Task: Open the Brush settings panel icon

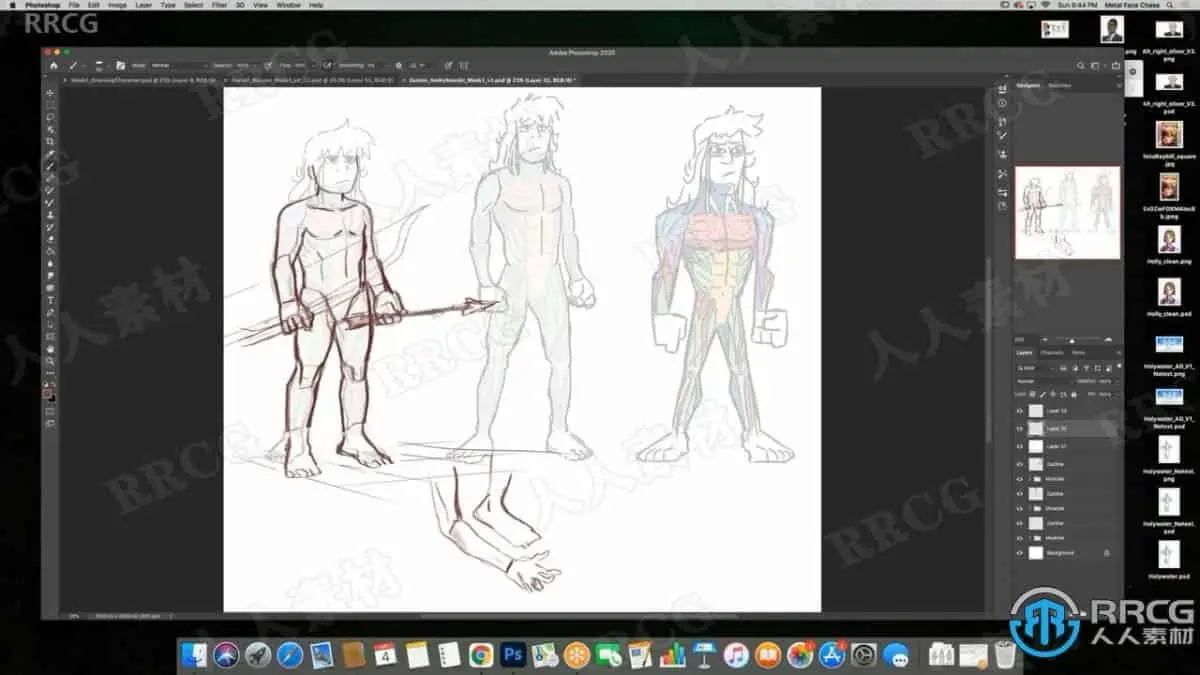Action: pos(120,66)
